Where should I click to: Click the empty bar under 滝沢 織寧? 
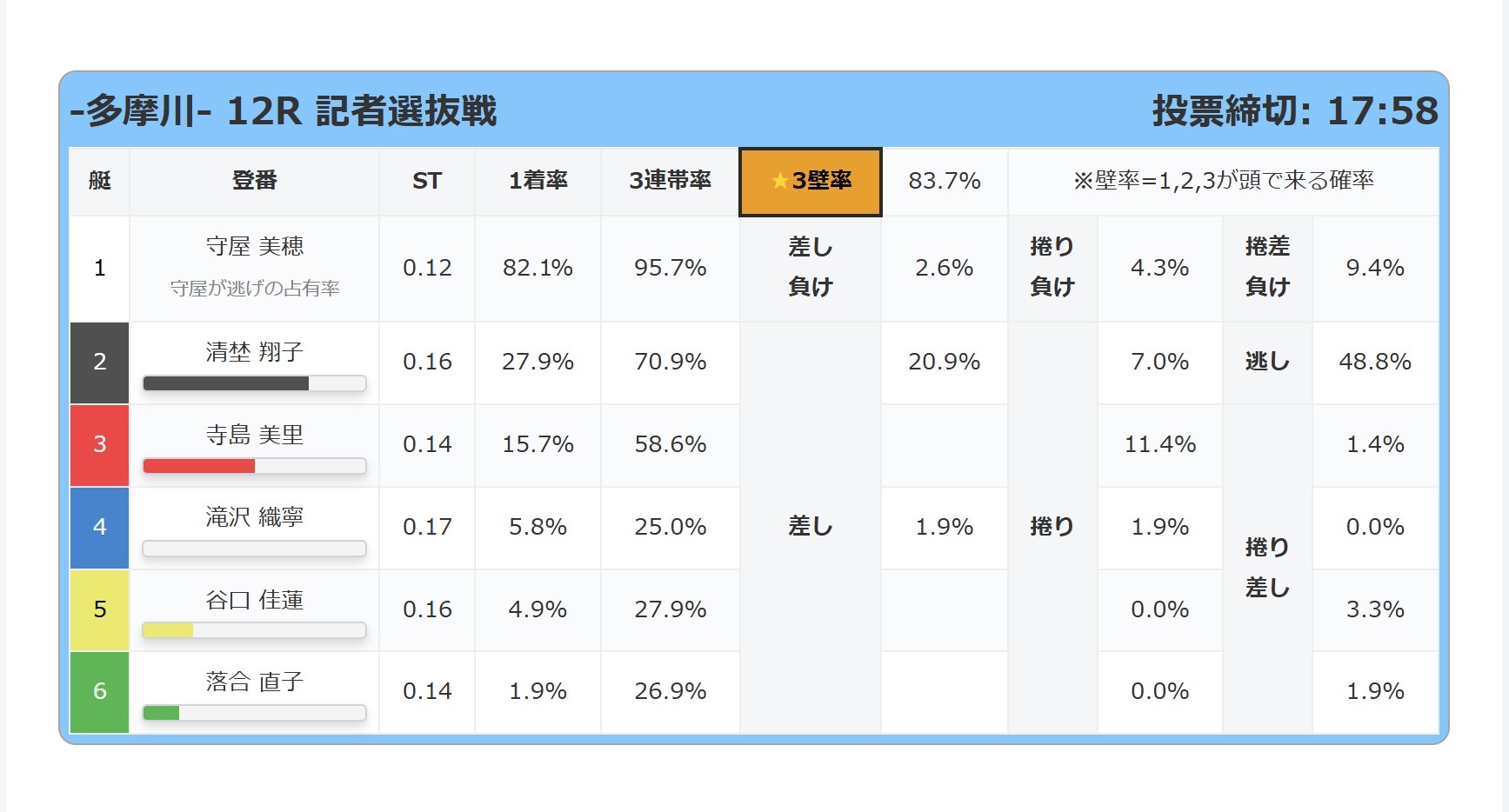[254, 549]
